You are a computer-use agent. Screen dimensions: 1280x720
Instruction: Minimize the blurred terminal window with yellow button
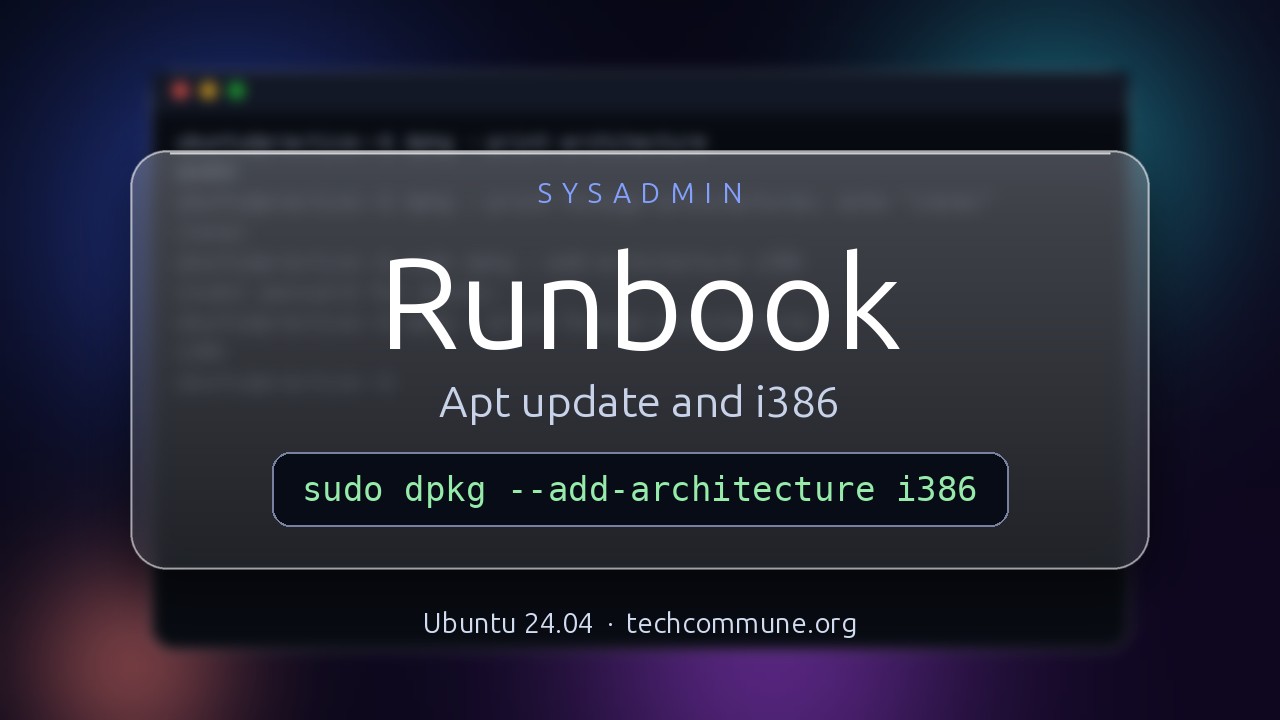[x=208, y=91]
